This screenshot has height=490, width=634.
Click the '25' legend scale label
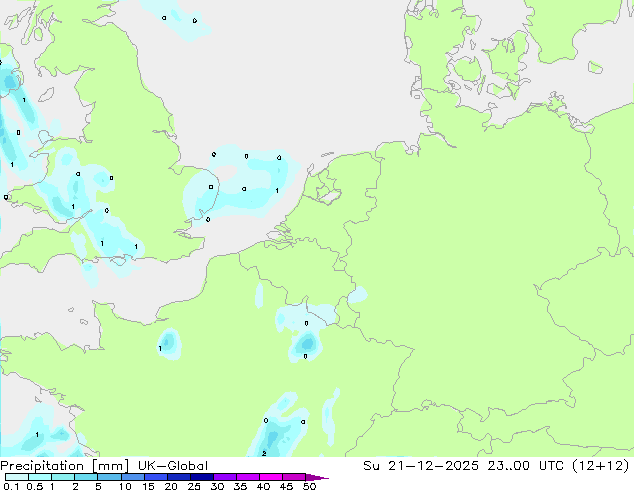click(194, 486)
